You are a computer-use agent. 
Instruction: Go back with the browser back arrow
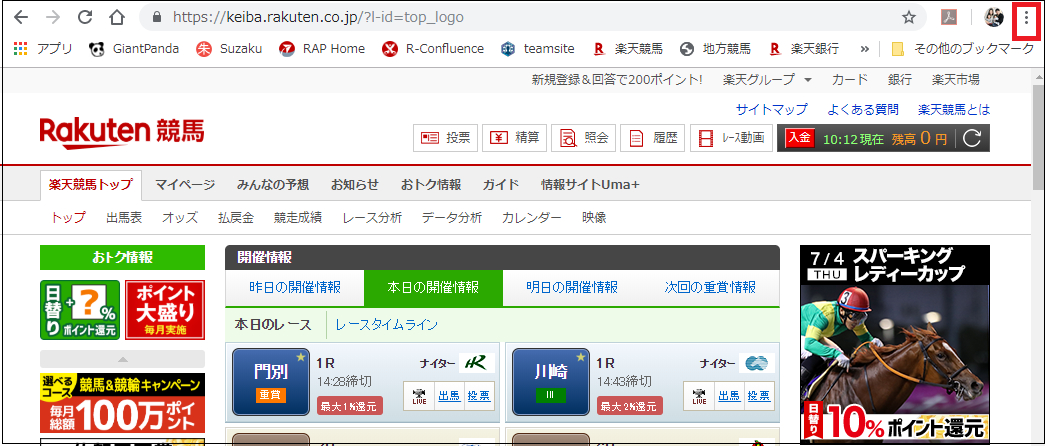(x=21, y=17)
